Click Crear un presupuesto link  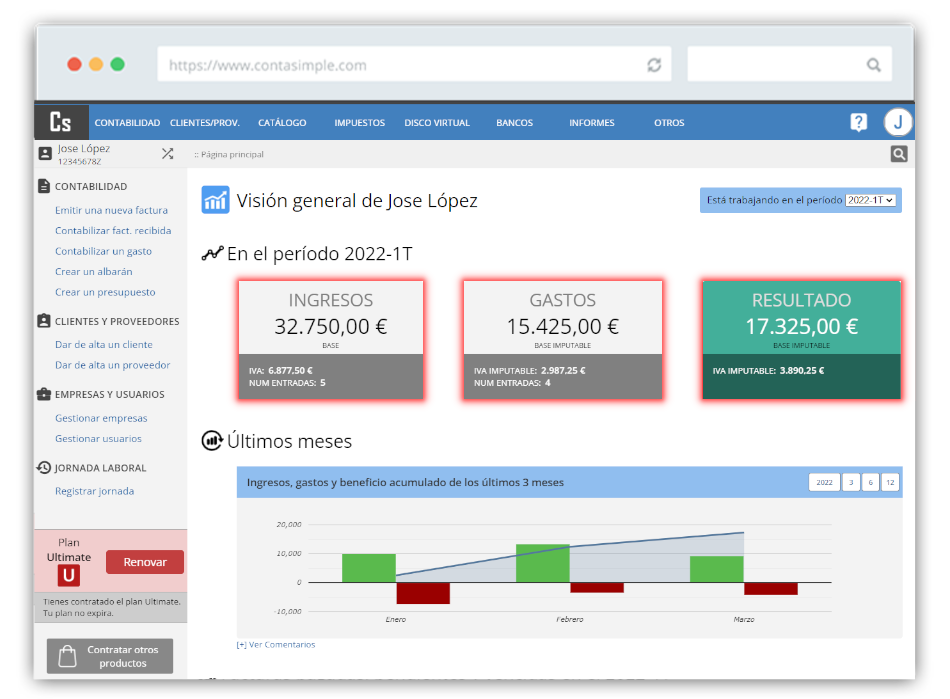[x=105, y=292]
